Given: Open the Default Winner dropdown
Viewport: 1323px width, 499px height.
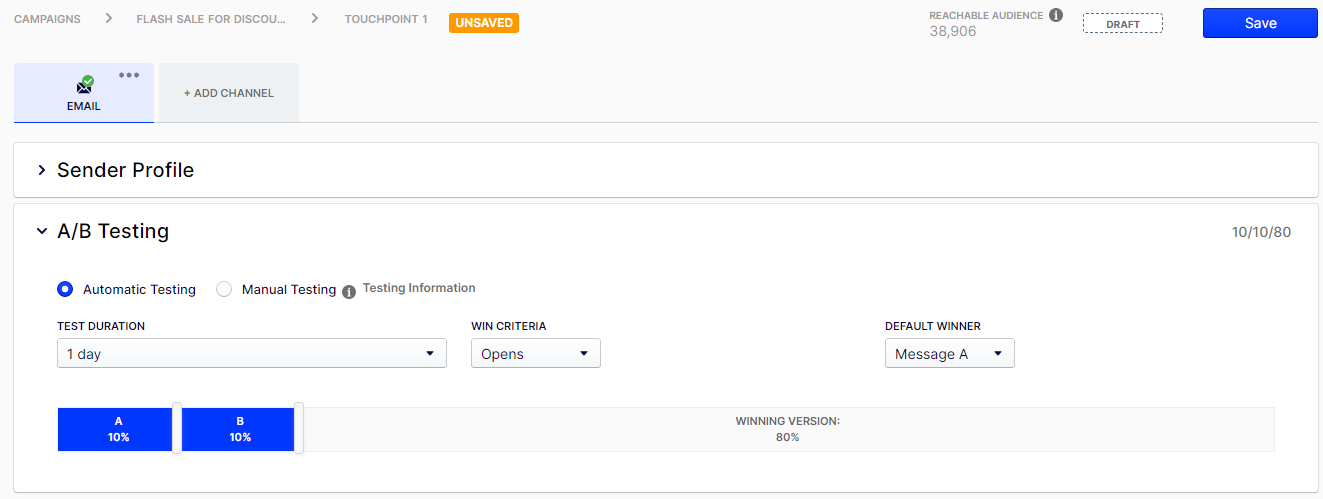Looking at the screenshot, I should [x=949, y=353].
